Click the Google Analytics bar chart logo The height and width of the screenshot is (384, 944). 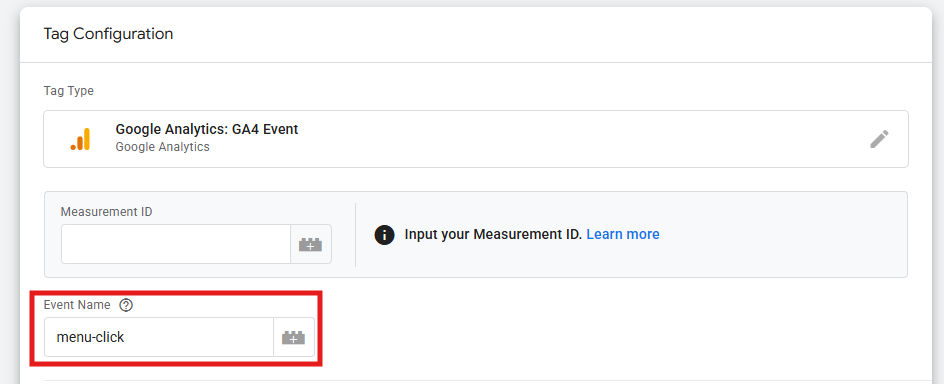click(80, 139)
